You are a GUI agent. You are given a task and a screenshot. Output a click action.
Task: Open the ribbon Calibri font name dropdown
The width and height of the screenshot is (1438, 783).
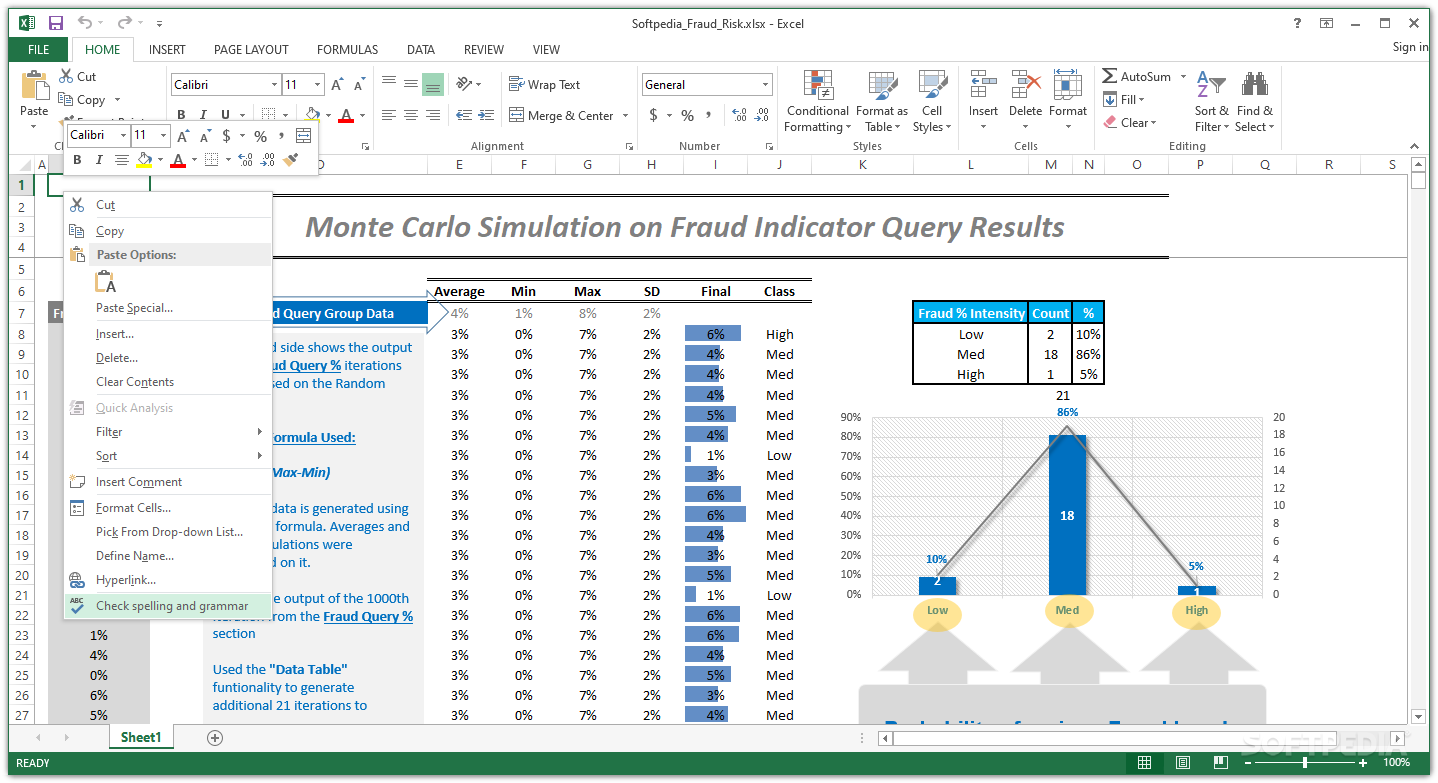274,85
